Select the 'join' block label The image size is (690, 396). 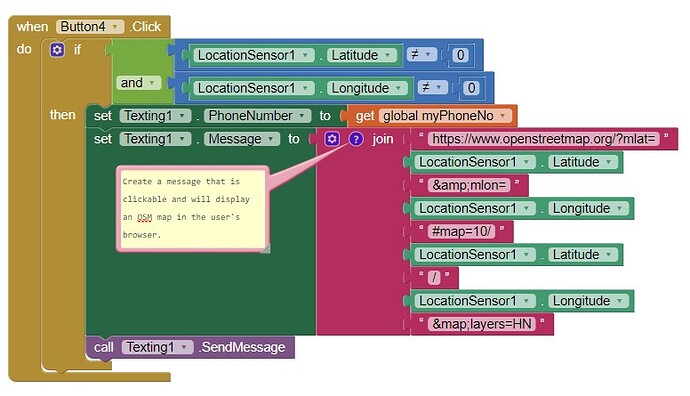pyautogui.click(x=382, y=139)
